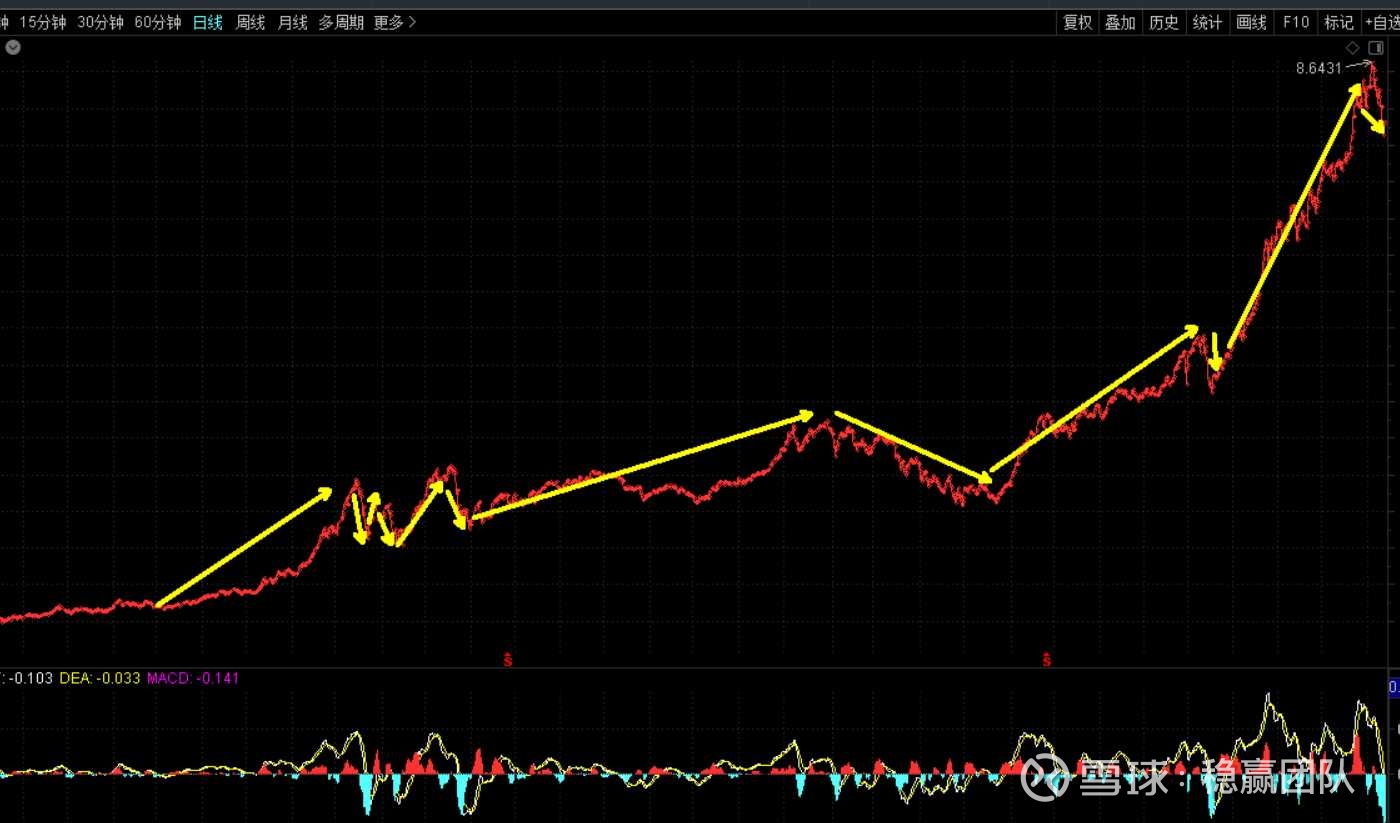The image size is (1400, 823).
Task: Select the 周线 weekly chart tab
Action: tap(250, 22)
